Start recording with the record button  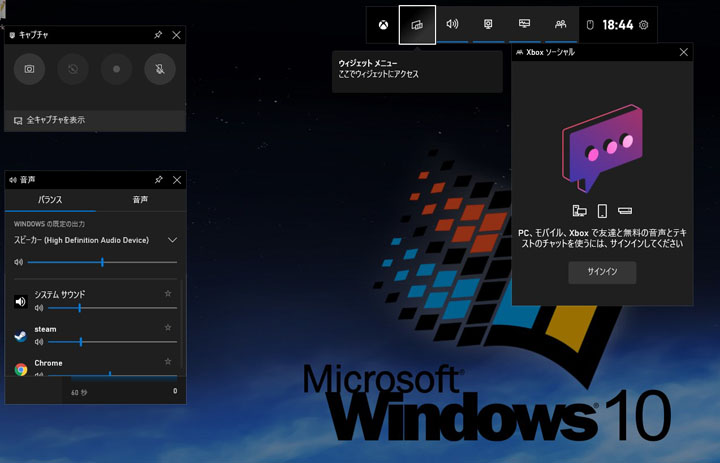(116, 69)
